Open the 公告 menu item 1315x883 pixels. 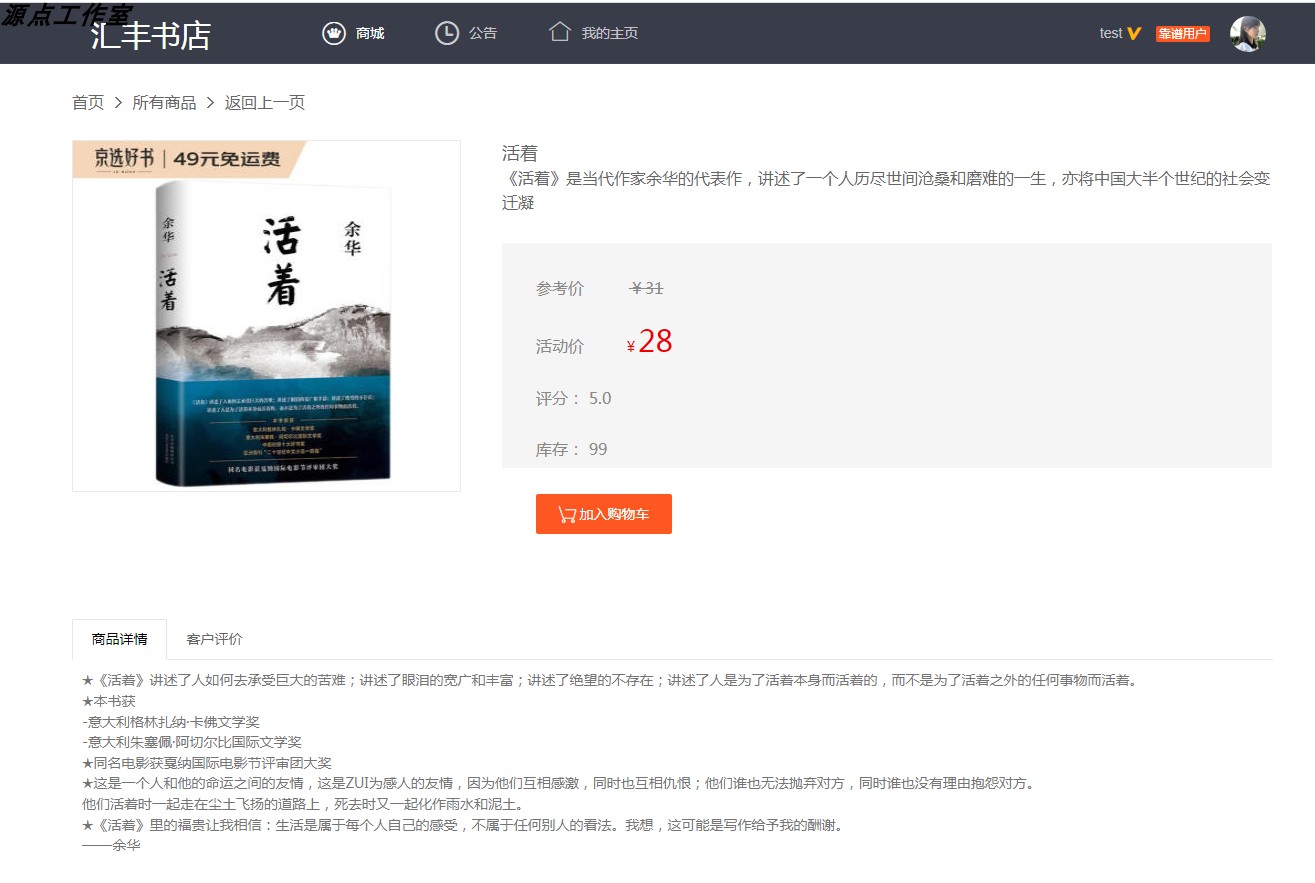pyautogui.click(x=483, y=33)
